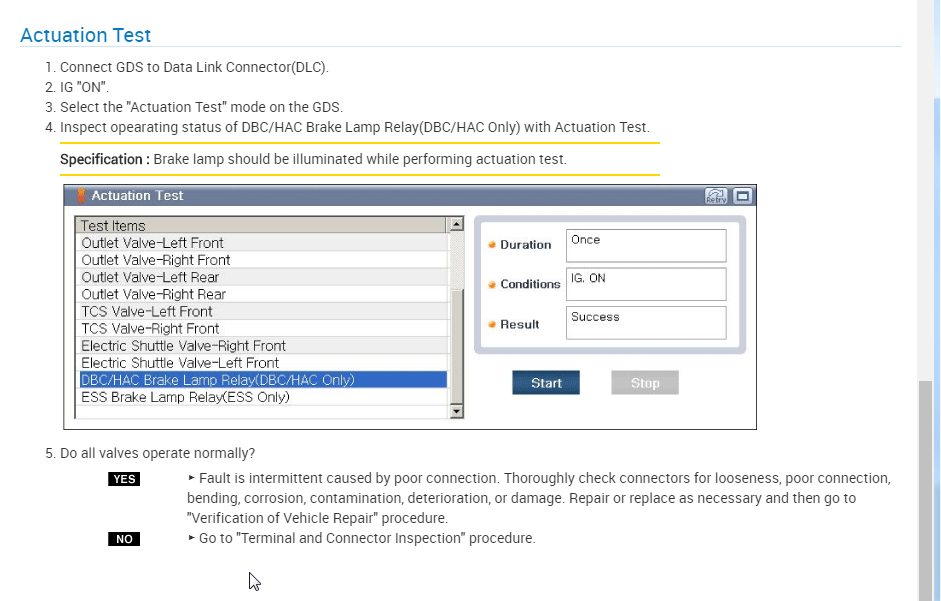Click the grayed Stop button
Viewport: 941px width, 601px height.
tap(645, 383)
